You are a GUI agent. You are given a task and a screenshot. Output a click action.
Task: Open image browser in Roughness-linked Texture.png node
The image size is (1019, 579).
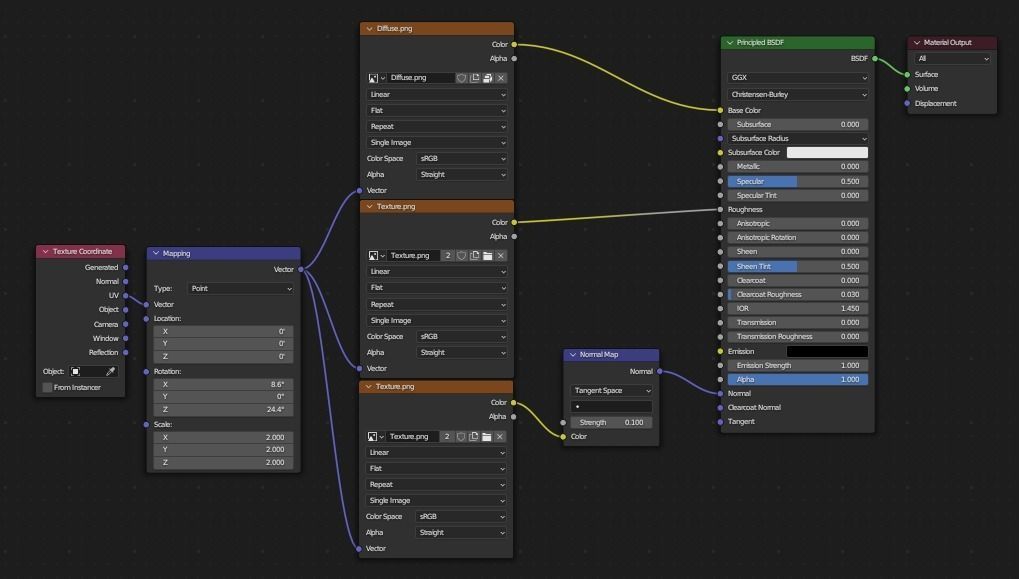point(376,256)
